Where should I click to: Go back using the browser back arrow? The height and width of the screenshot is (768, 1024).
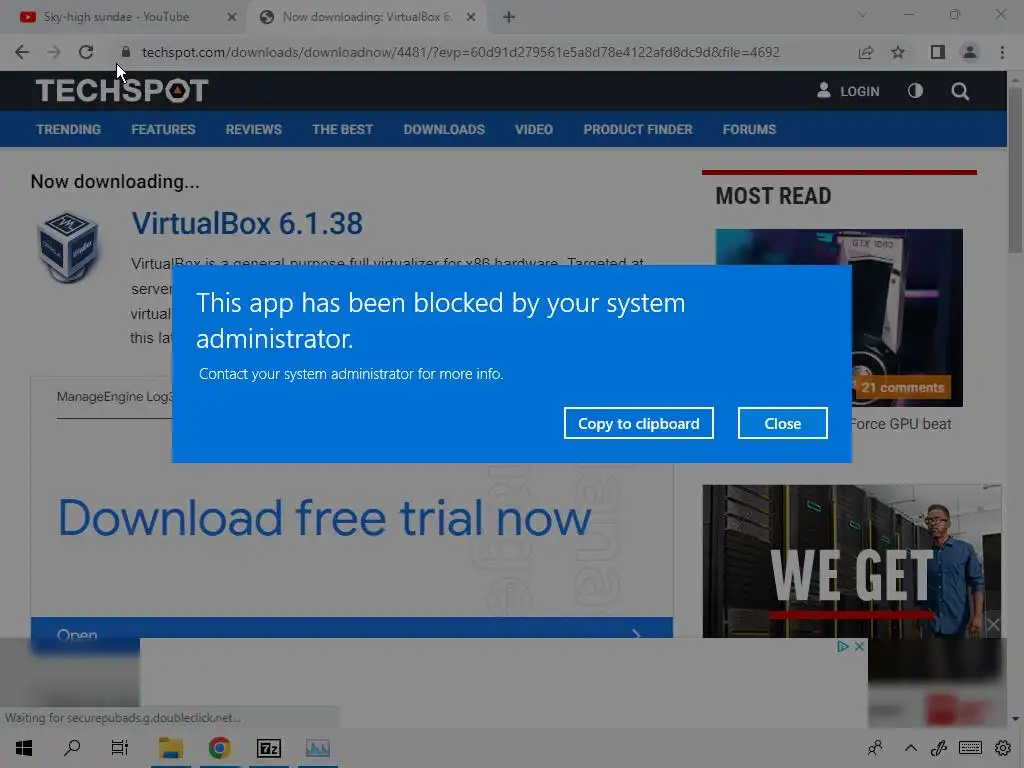tap(22, 52)
